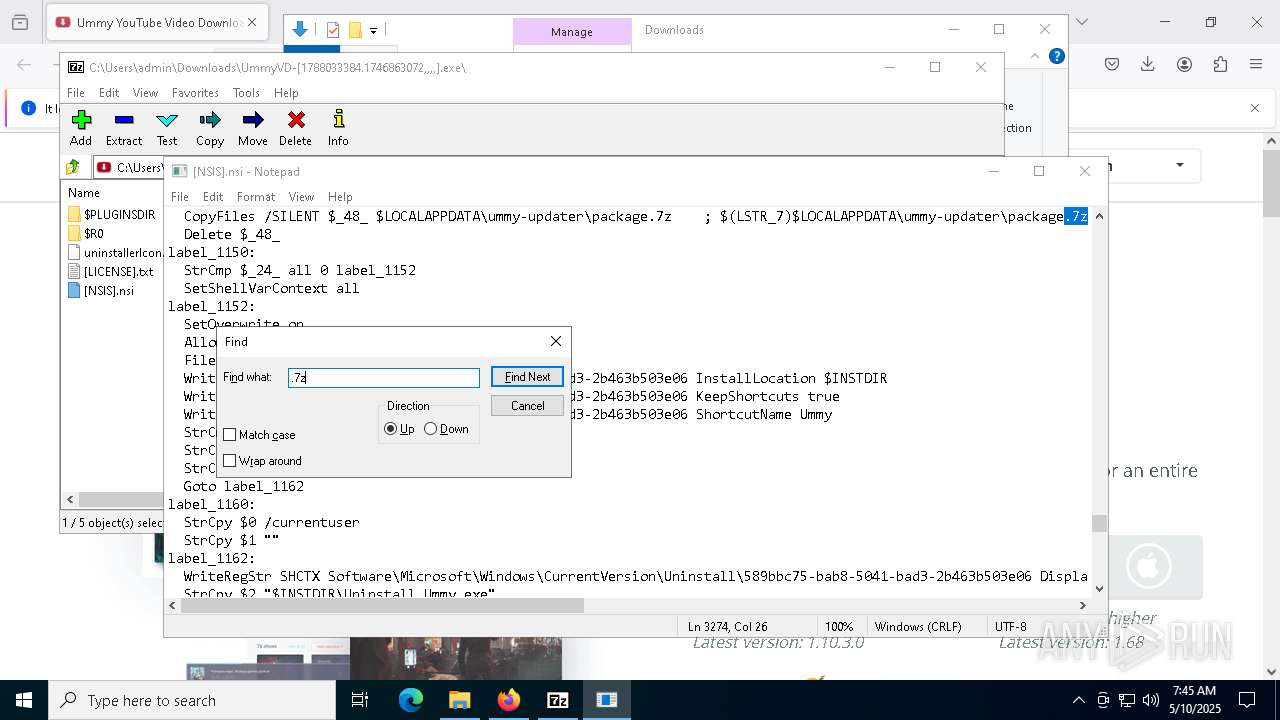
Task: Click the 7-Zip Copy toolbar icon
Action: pos(210,128)
